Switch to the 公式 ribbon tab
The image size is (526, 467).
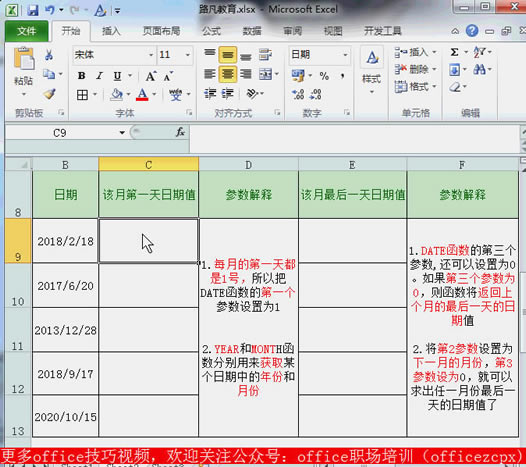pyautogui.click(x=211, y=31)
